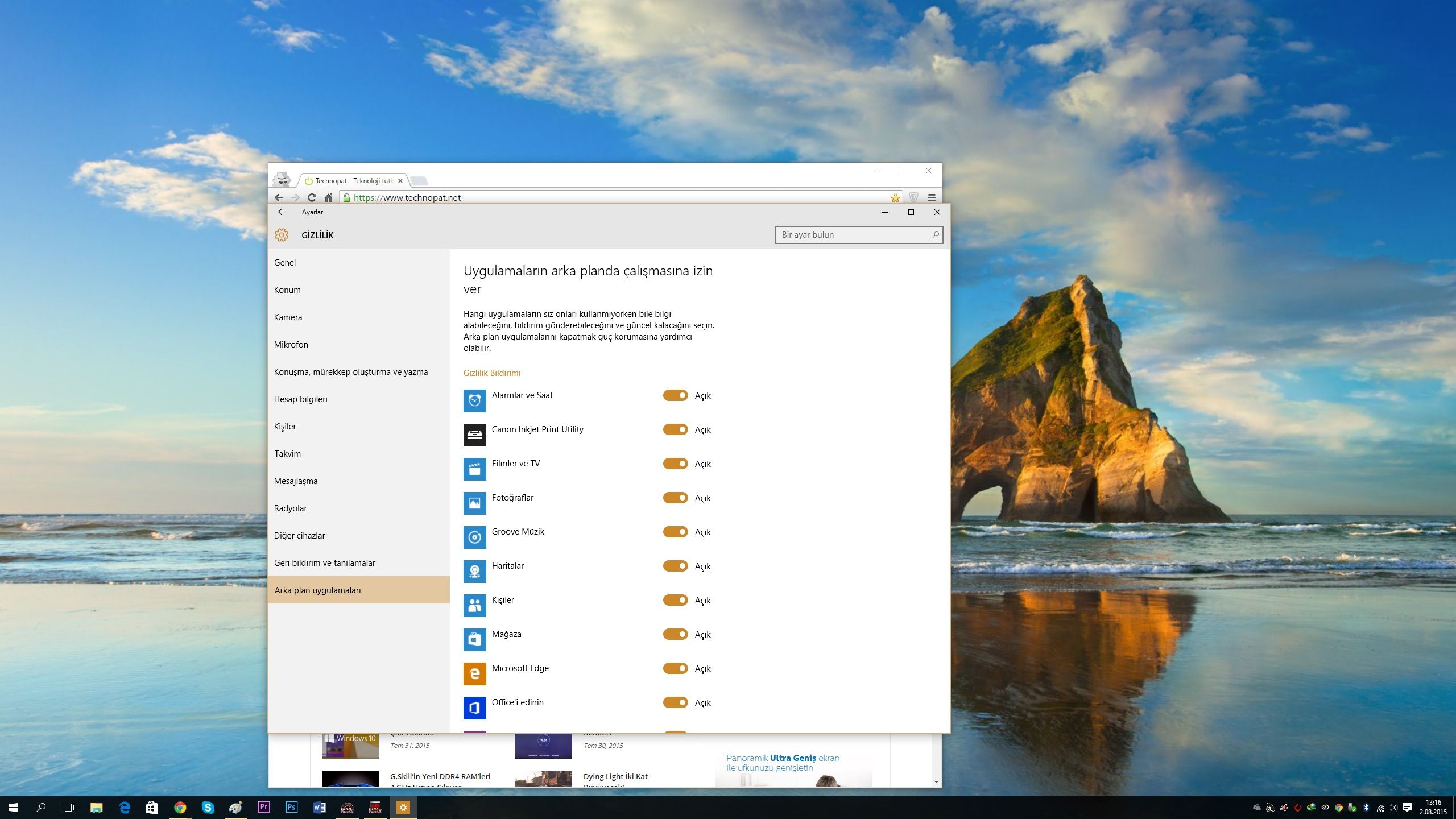The height and width of the screenshot is (819, 1456).
Task: Turn off Filmler ve TV background toggle
Action: tap(675, 464)
